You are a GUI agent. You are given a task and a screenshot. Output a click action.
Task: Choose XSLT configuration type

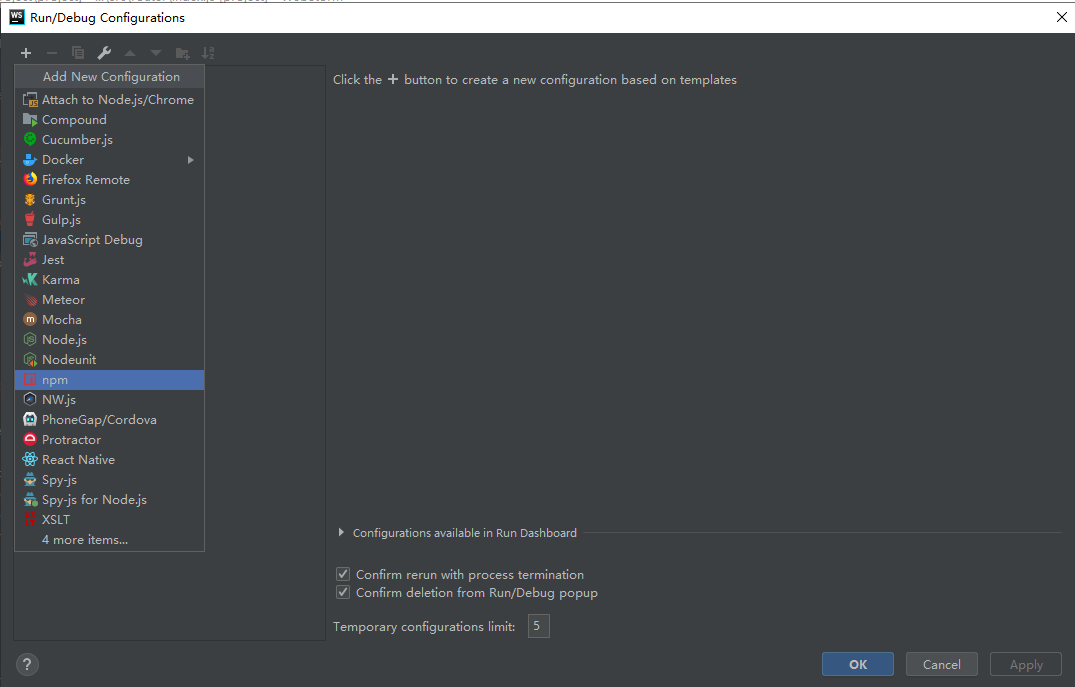point(110,520)
